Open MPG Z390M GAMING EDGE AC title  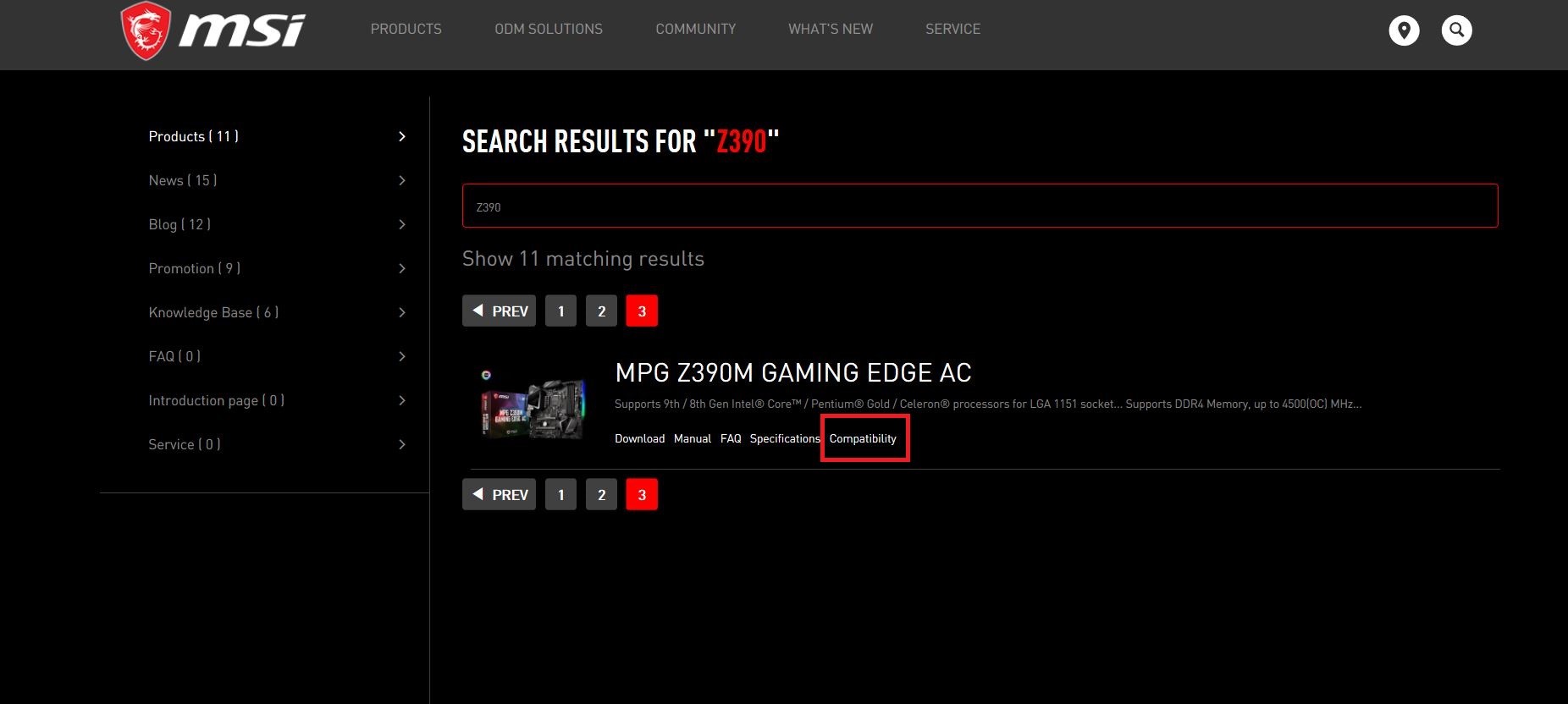click(793, 372)
